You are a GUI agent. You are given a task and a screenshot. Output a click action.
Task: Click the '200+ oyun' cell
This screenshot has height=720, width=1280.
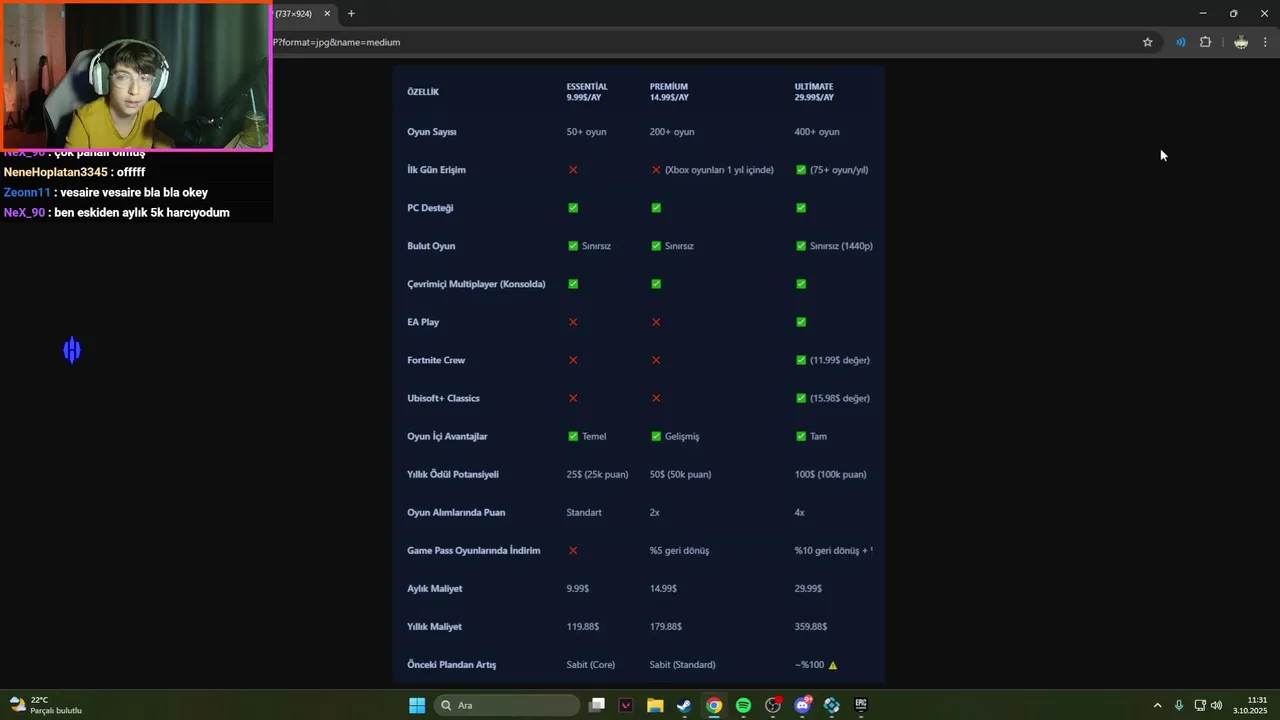click(x=672, y=132)
